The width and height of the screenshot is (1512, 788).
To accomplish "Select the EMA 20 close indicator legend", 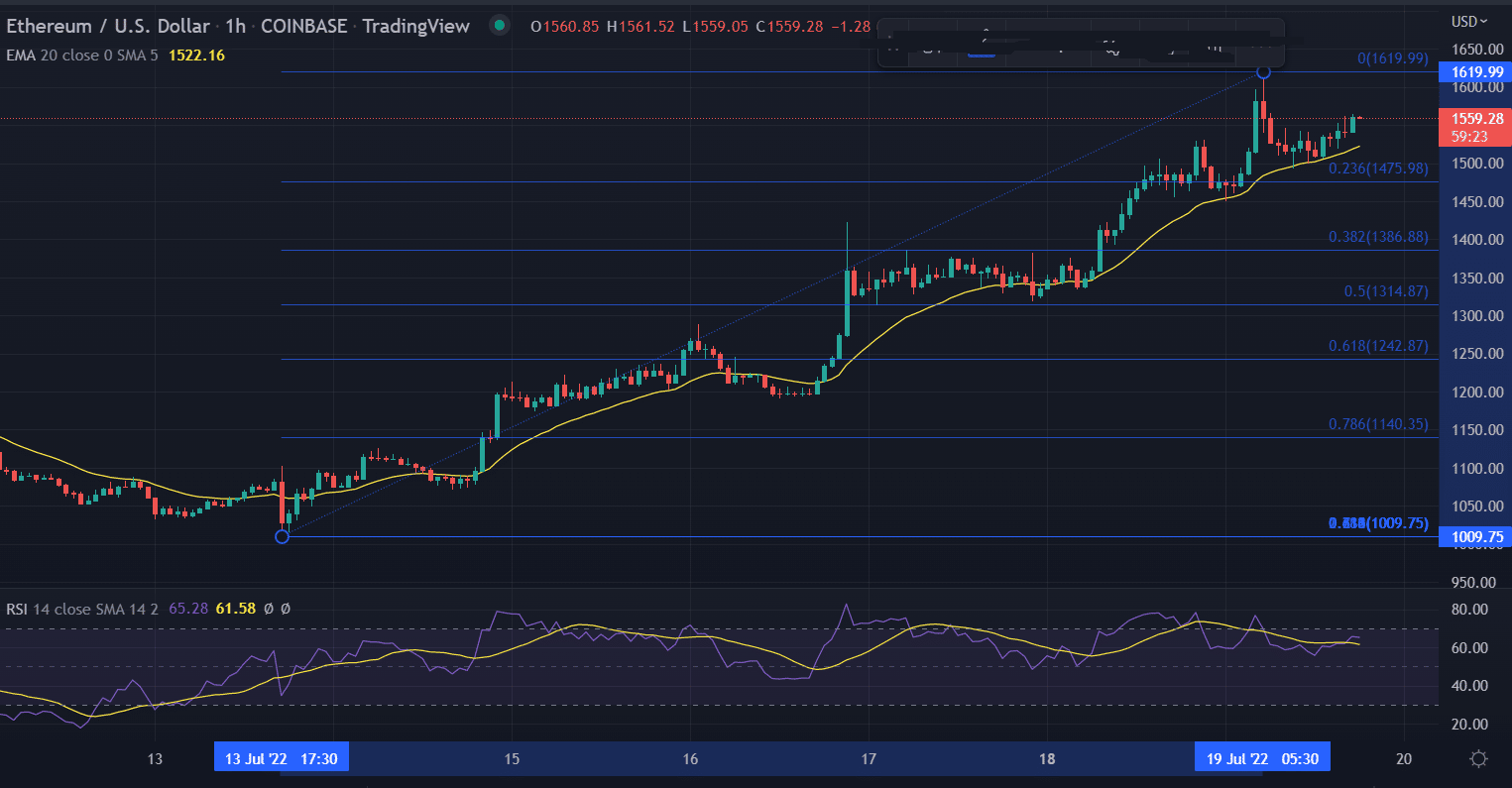I will click(x=83, y=56).
